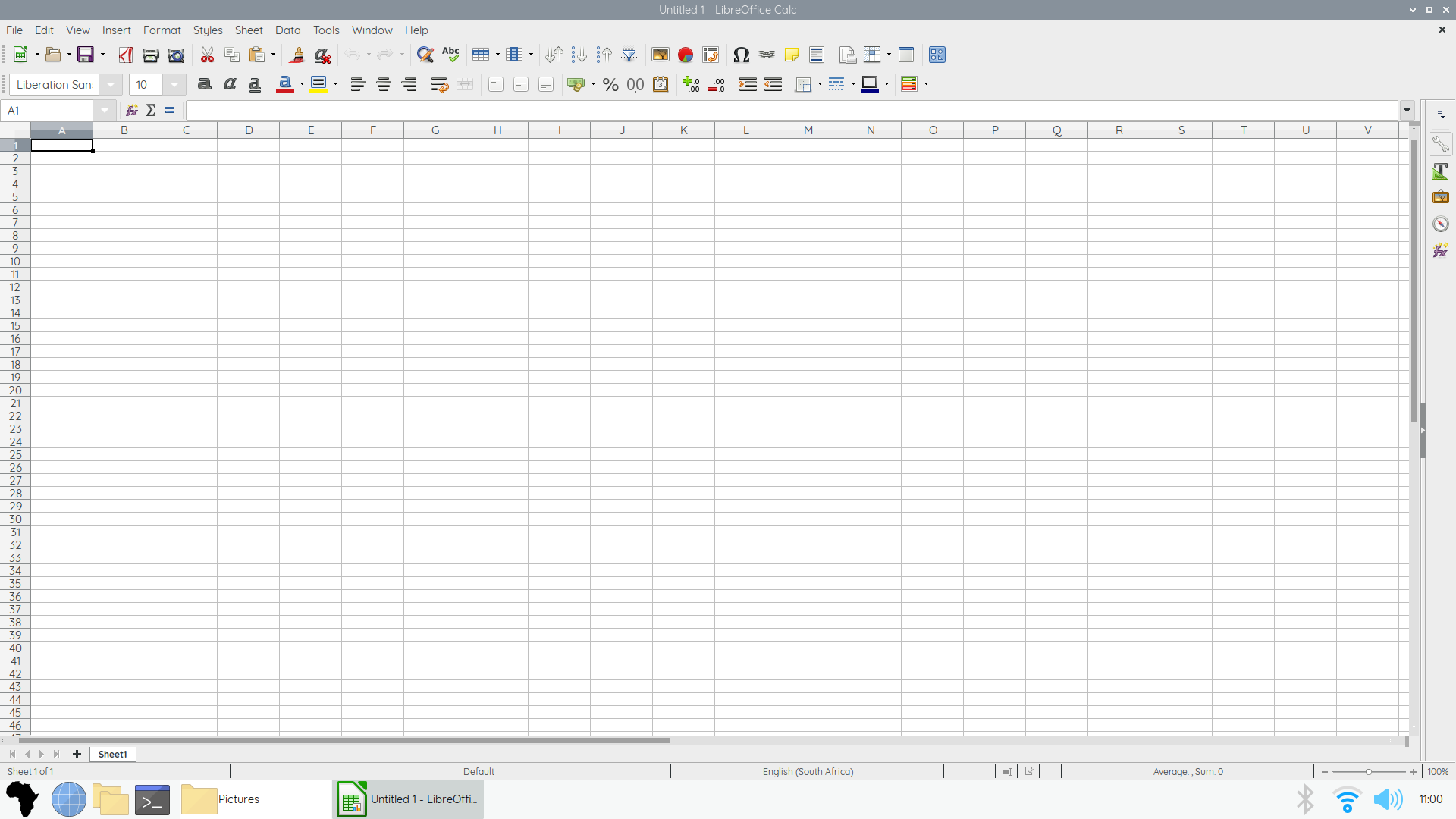This screenshot has height=819, width=1456.
Task: Click the Format as Percent icon
Action: (610, 85)
